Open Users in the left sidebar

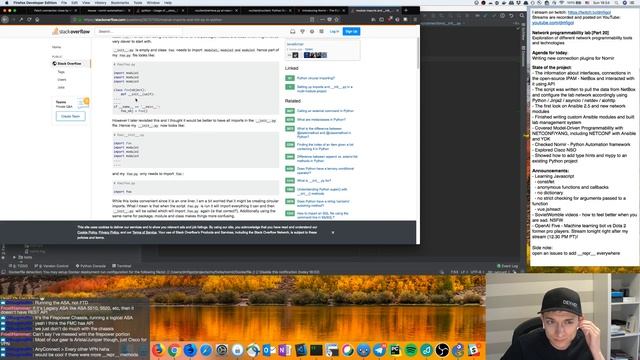(x=62, y=80)
